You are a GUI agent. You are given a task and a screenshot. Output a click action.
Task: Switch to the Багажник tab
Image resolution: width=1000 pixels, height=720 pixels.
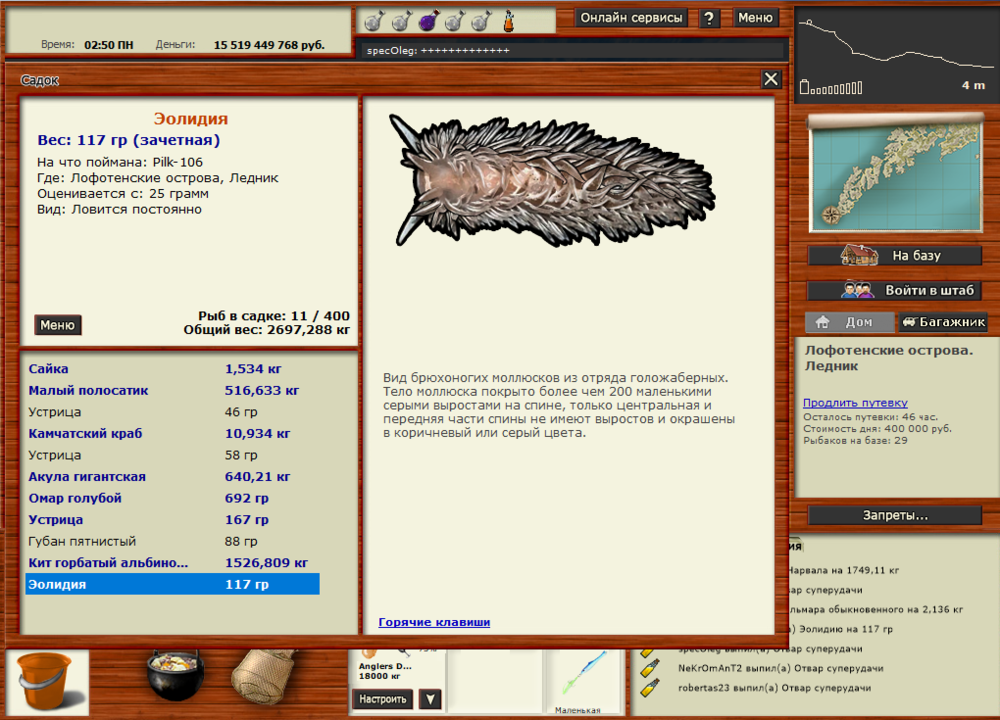(x=943, y=322)
